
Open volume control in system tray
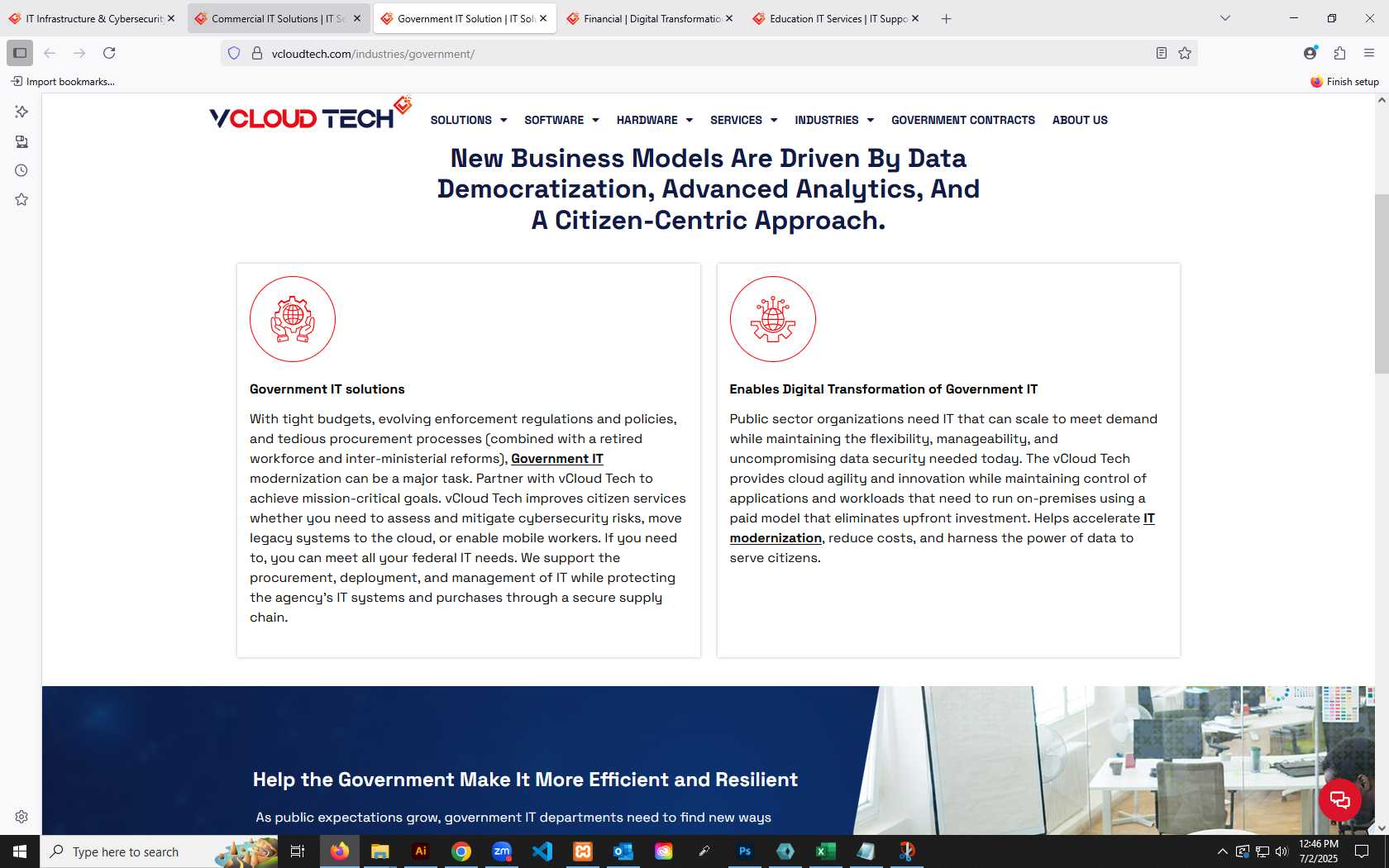[x=1282, y=851]
